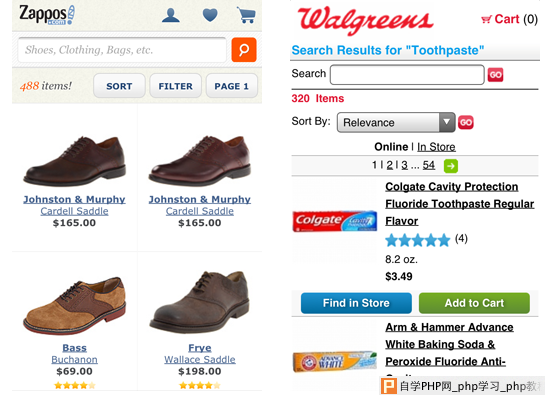Go to next page with green arrow
550x400 pixels.
pyautogui.click(x=451, y=166)
